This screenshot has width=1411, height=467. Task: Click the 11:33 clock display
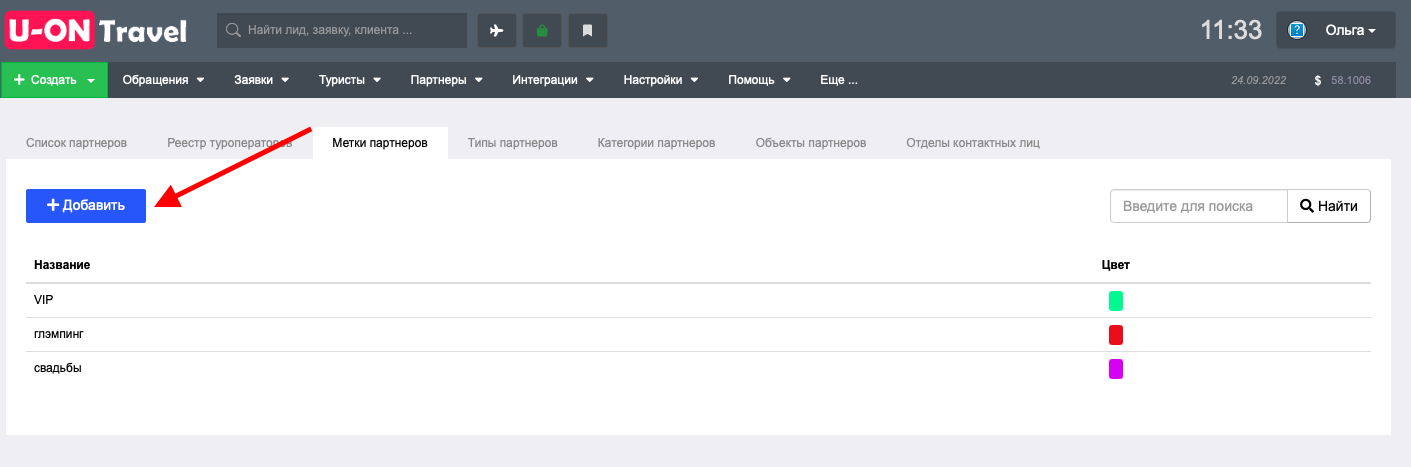click(x=1231, y=30)
